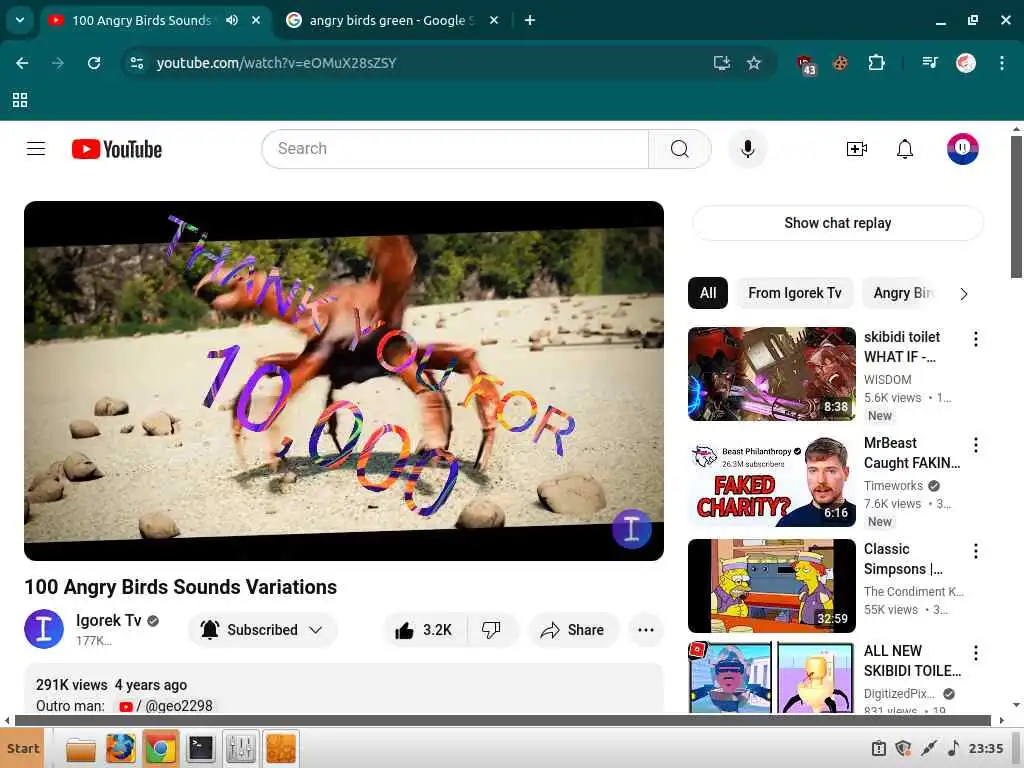This screenshot has width=1024, height=768.
Task: Click the music note tray icon
Action: [953, 748]
